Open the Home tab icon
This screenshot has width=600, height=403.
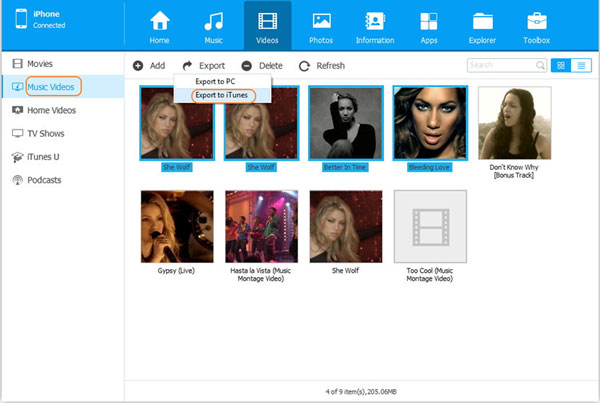pyautogui.click(x=160, y=21)
